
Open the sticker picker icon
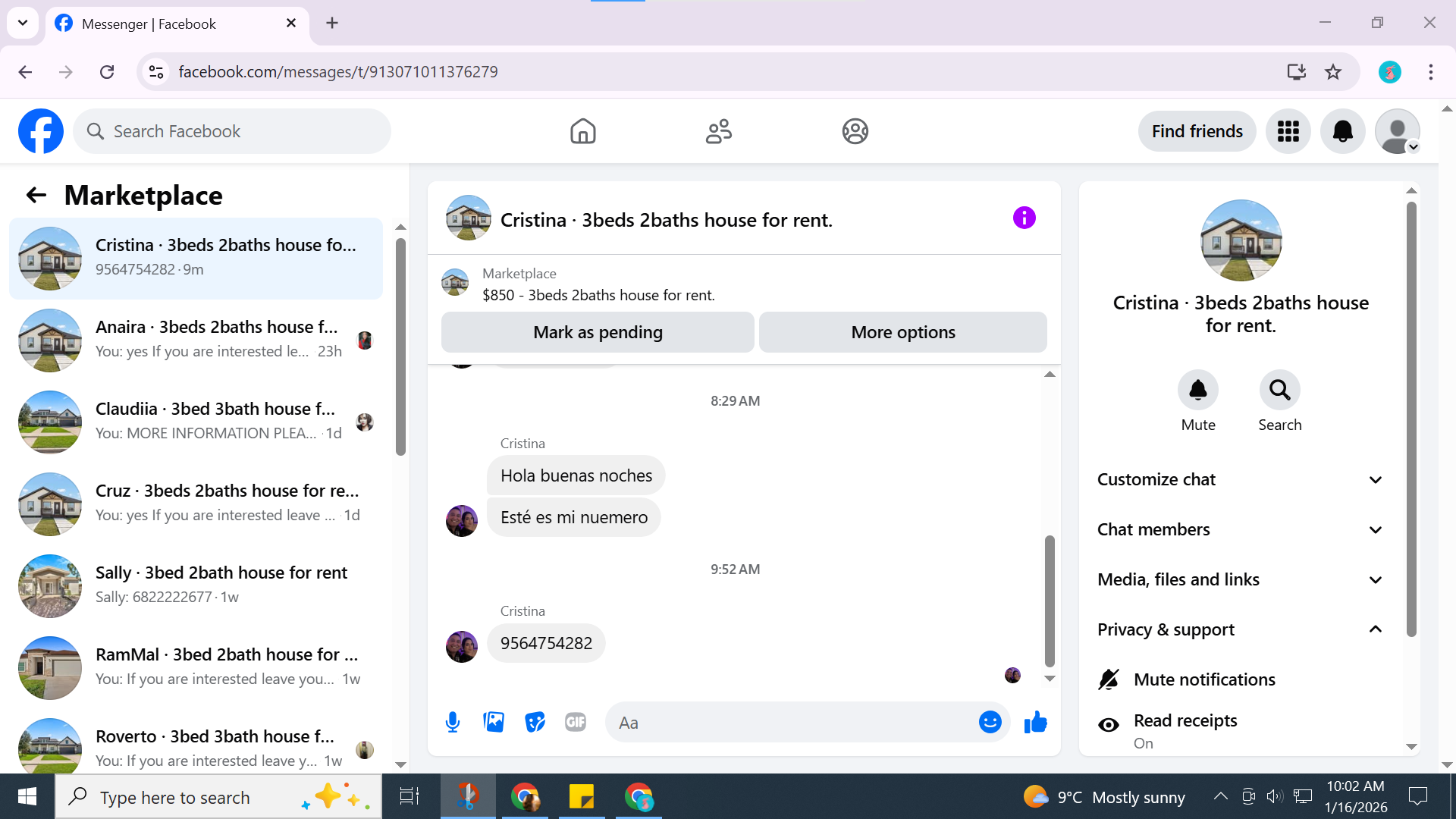click(x=535, y=722)
